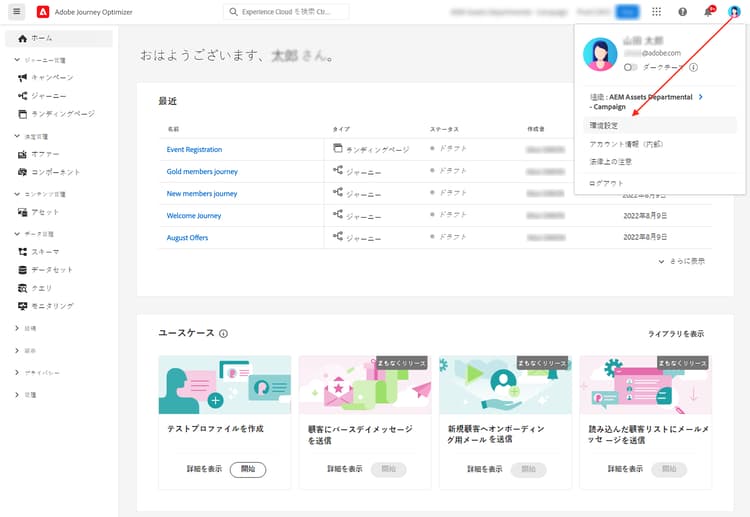
Task: Click the アセット sidebar icon
Action: (22, 212)
